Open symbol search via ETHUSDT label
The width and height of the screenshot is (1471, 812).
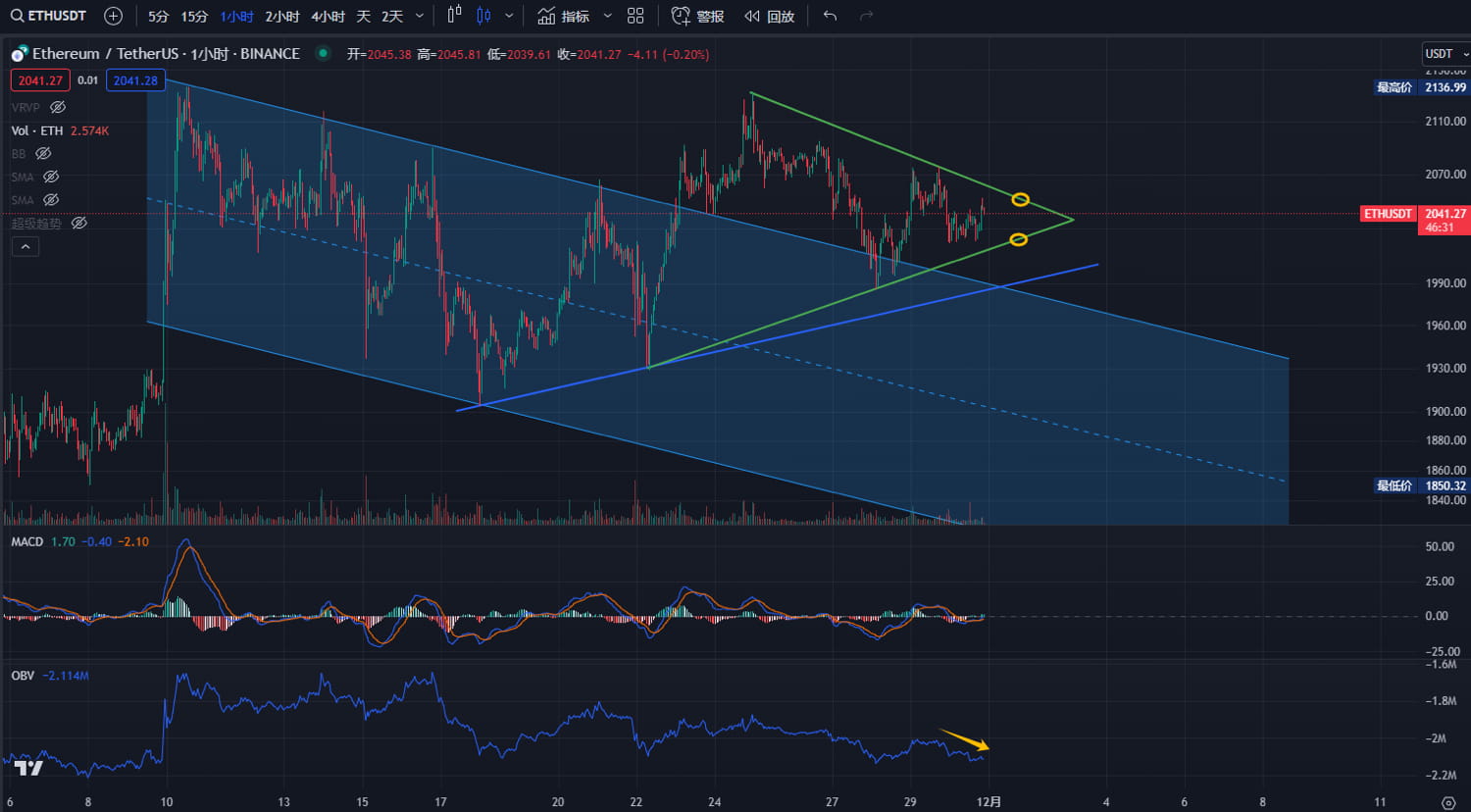tap(57, 16)
